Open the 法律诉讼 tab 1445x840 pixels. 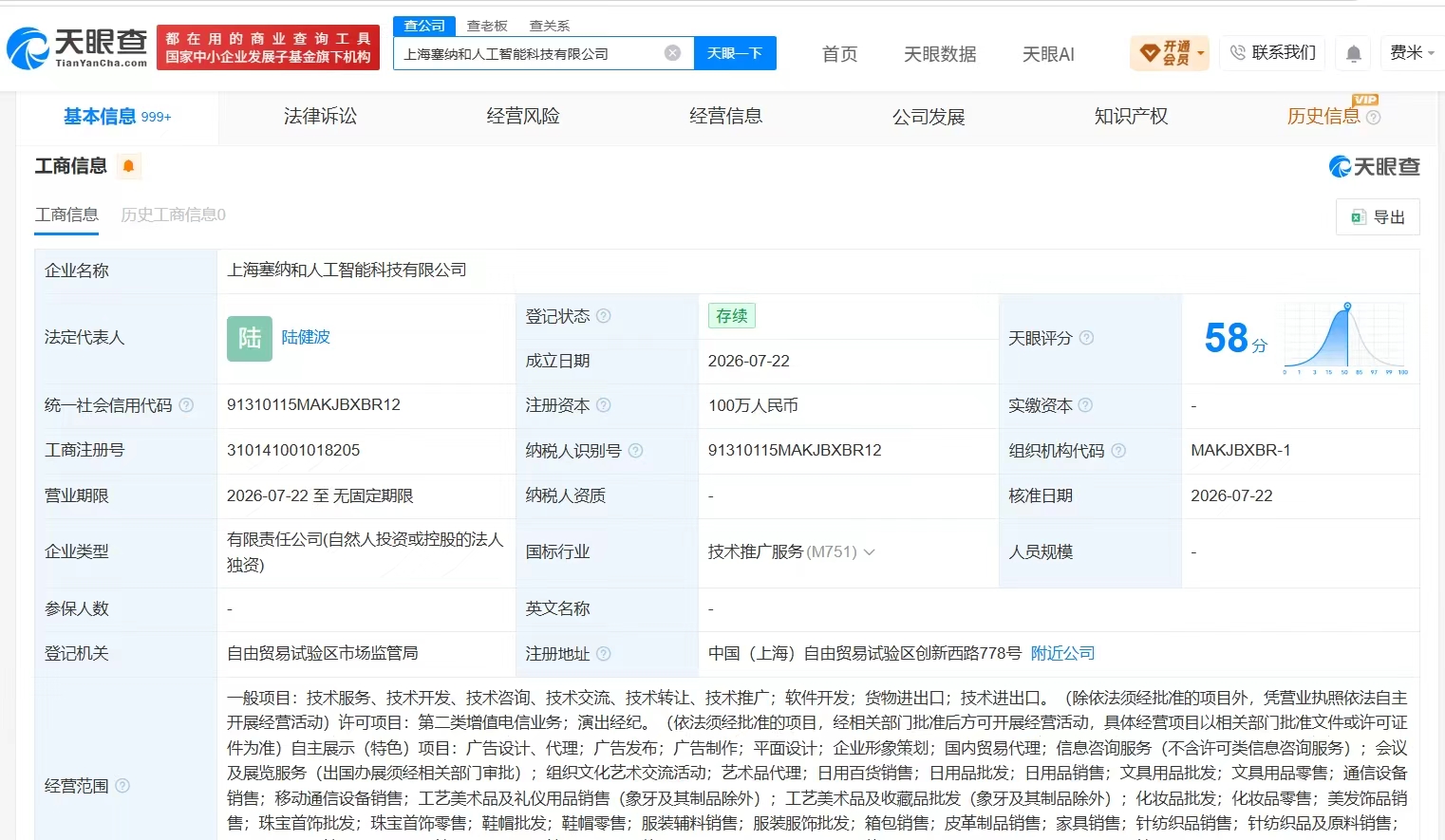coord(320,117)
